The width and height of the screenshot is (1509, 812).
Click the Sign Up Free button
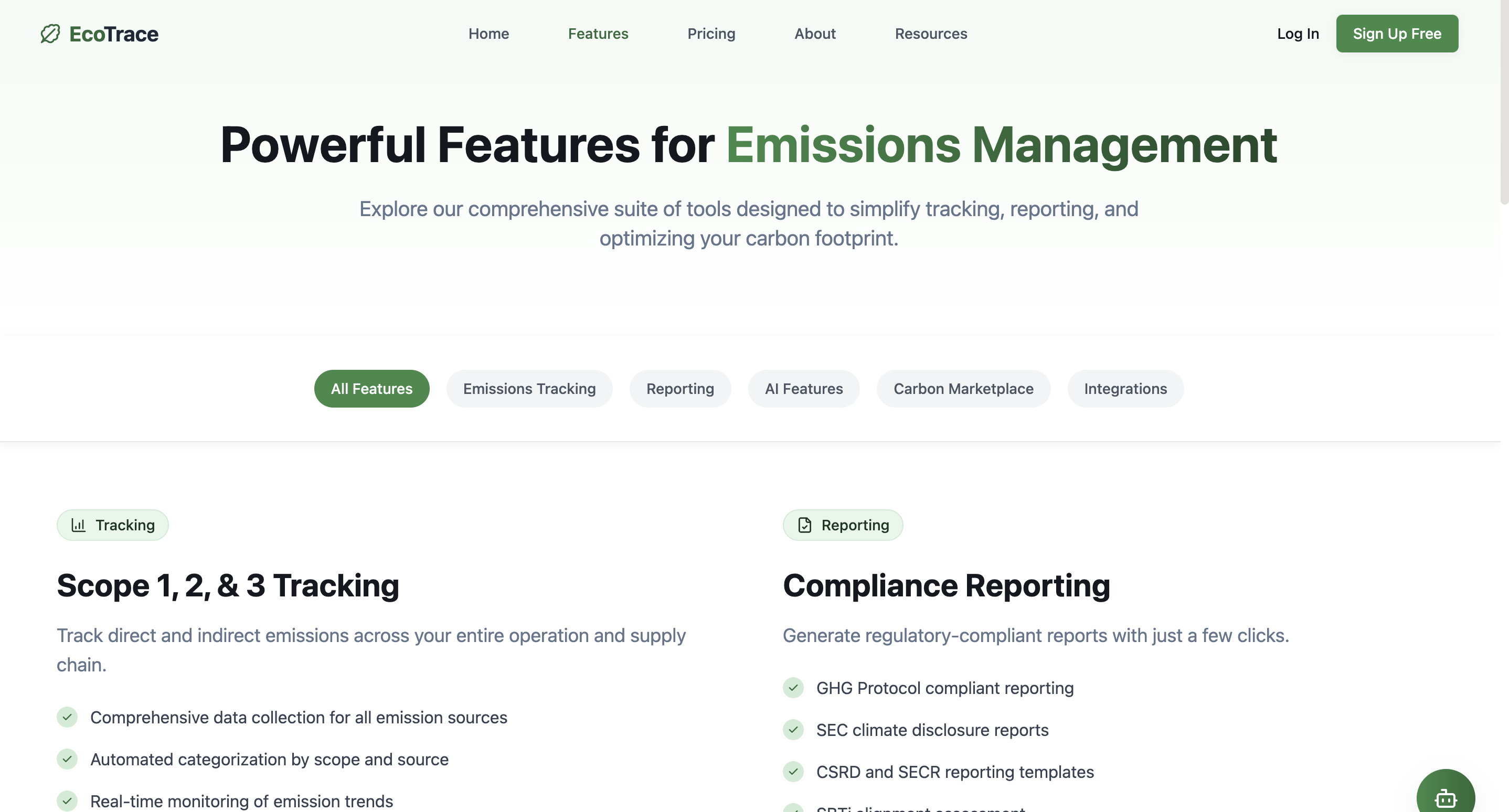1397,34
